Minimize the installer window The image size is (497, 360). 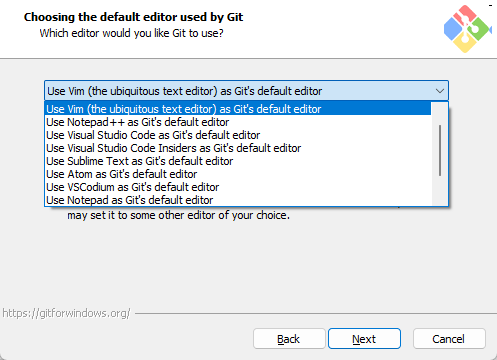coord(490,5)
